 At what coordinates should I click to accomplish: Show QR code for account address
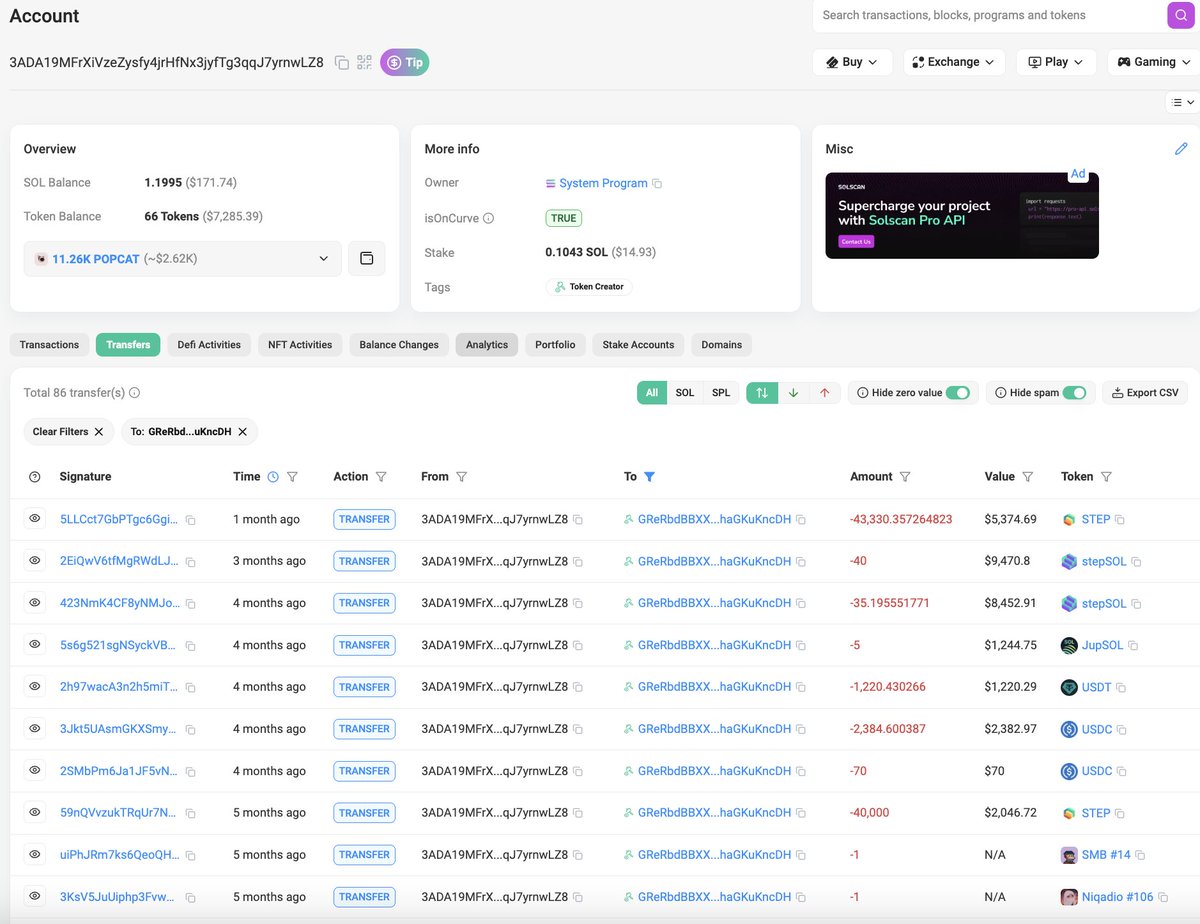pos(364,62)
